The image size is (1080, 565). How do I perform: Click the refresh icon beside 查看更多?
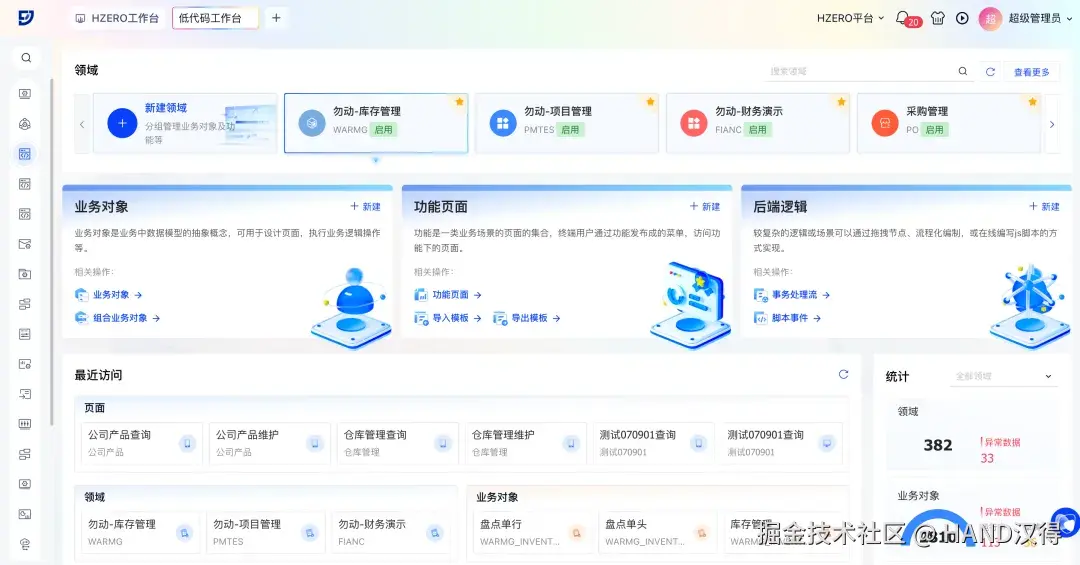coord(990,72)
